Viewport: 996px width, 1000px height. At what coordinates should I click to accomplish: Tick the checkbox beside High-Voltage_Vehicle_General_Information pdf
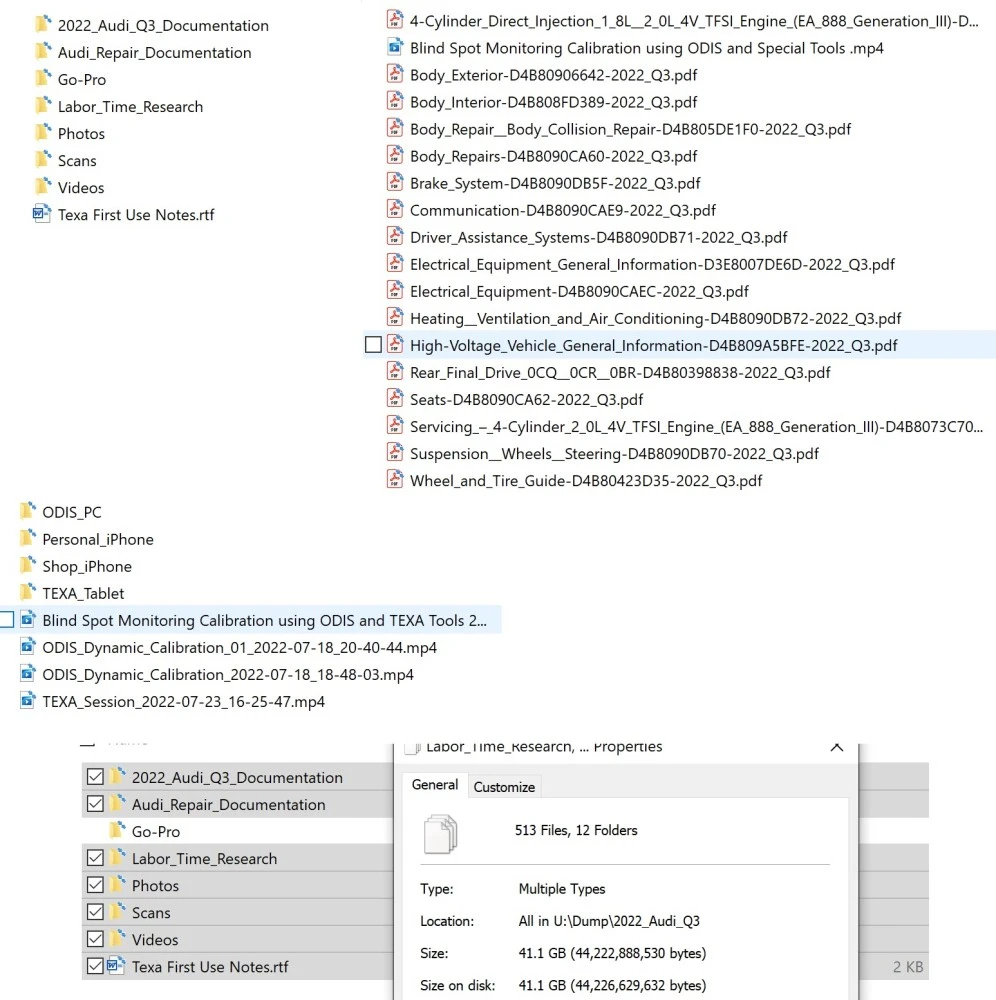tap(373, 345)
